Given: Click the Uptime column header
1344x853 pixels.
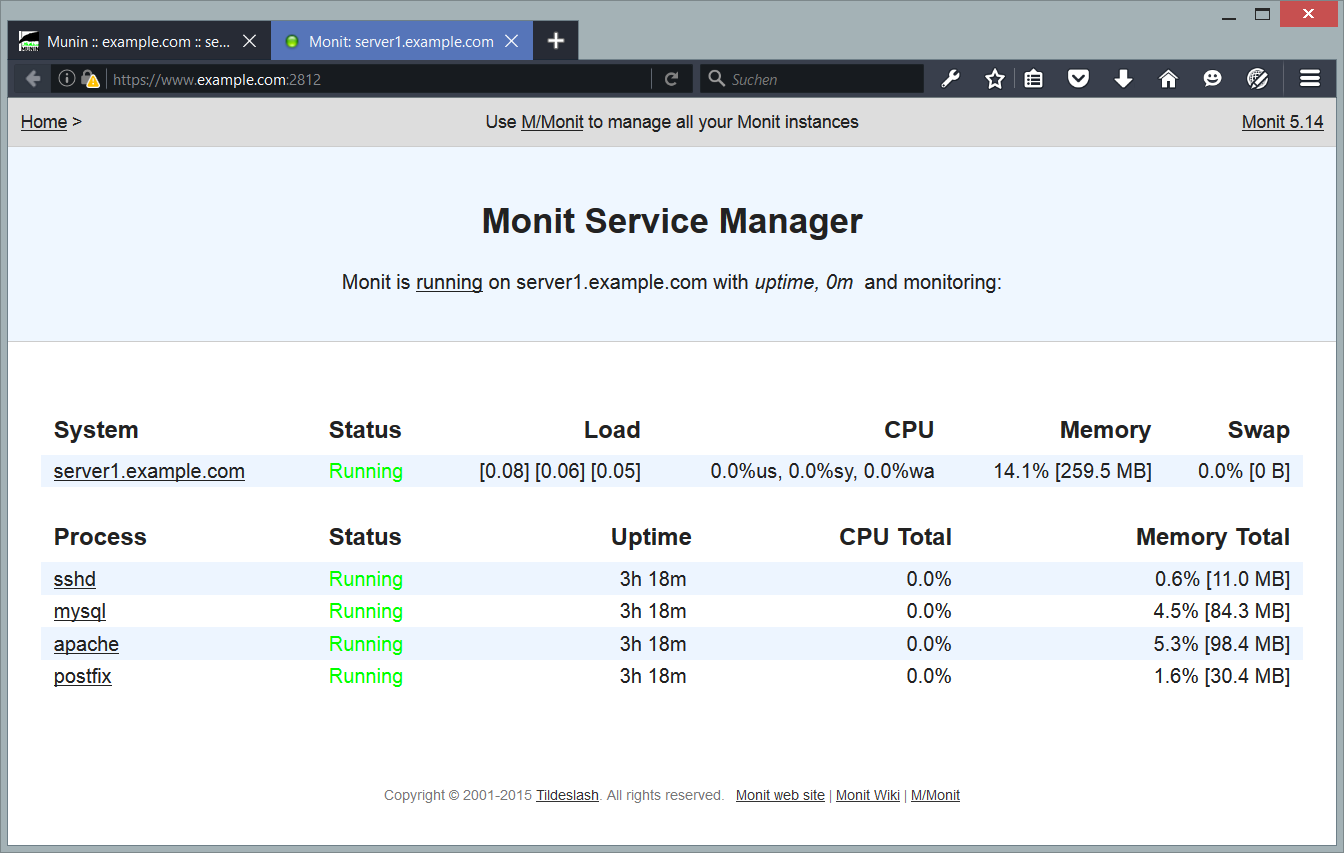Looking at the screenshot, I should pyautogui.click(x=651, y=537).
